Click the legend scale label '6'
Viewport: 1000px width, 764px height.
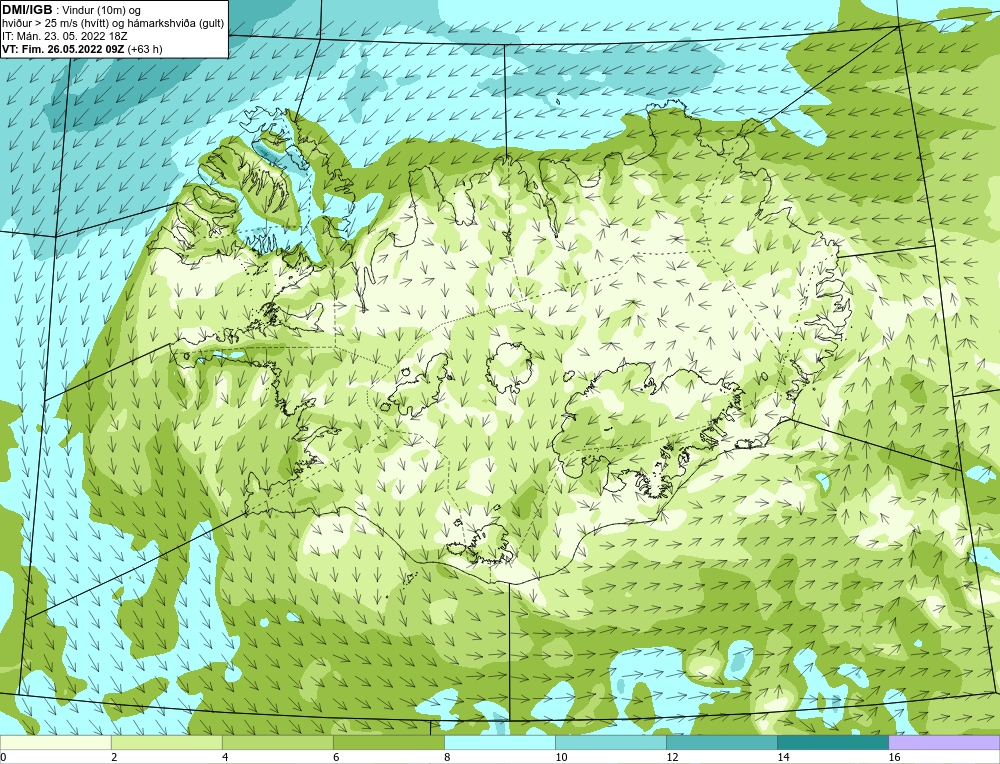(x=336, y=757)
